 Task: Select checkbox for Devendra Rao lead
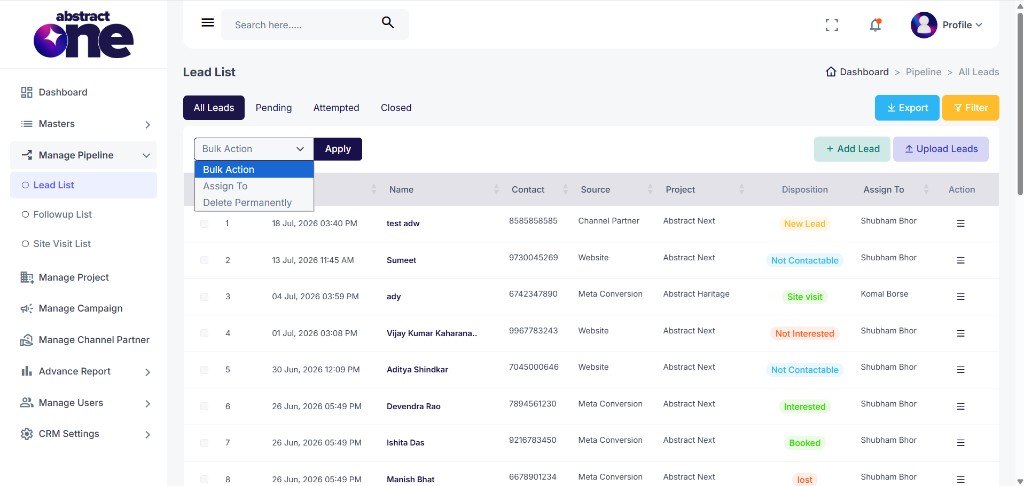pos(204,406)
